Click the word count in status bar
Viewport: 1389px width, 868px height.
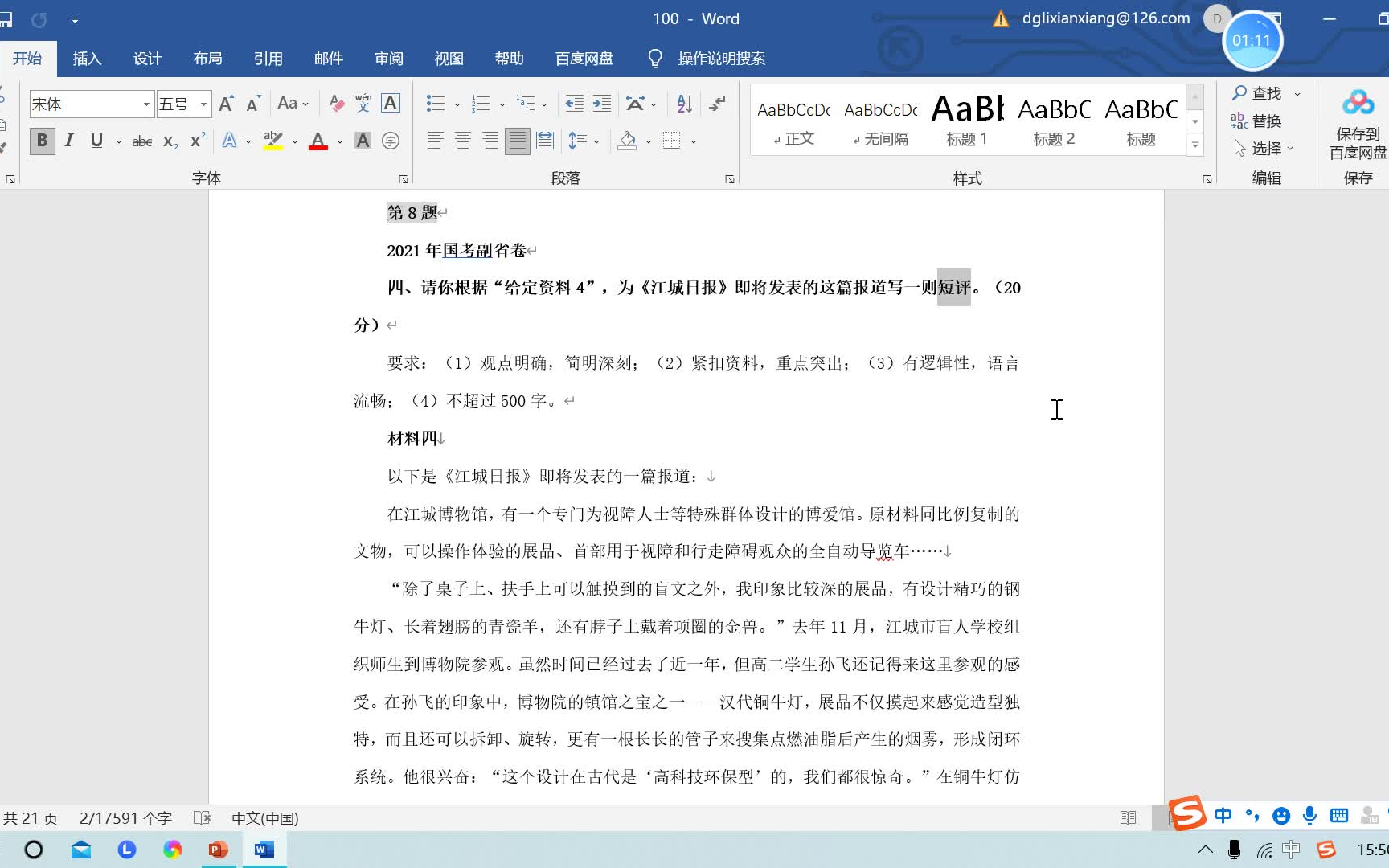[x=126, y=818]
